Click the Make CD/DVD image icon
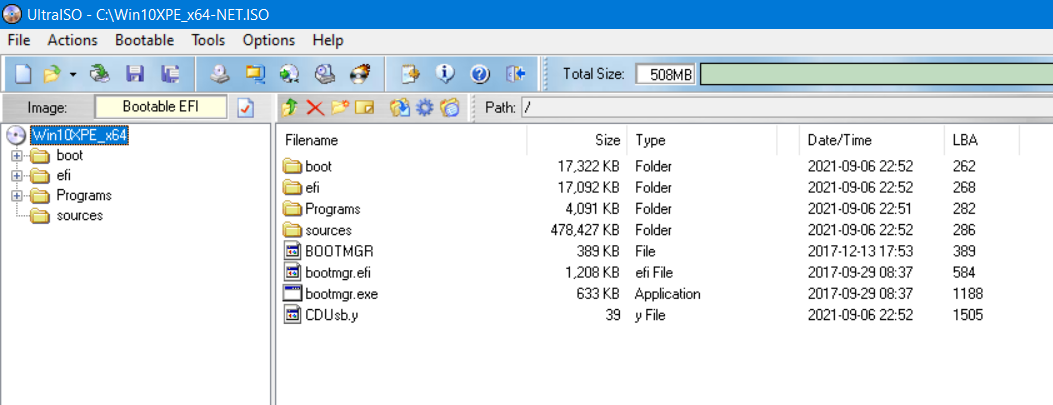This screenshot has height=405, width=1053. [220, 74]
